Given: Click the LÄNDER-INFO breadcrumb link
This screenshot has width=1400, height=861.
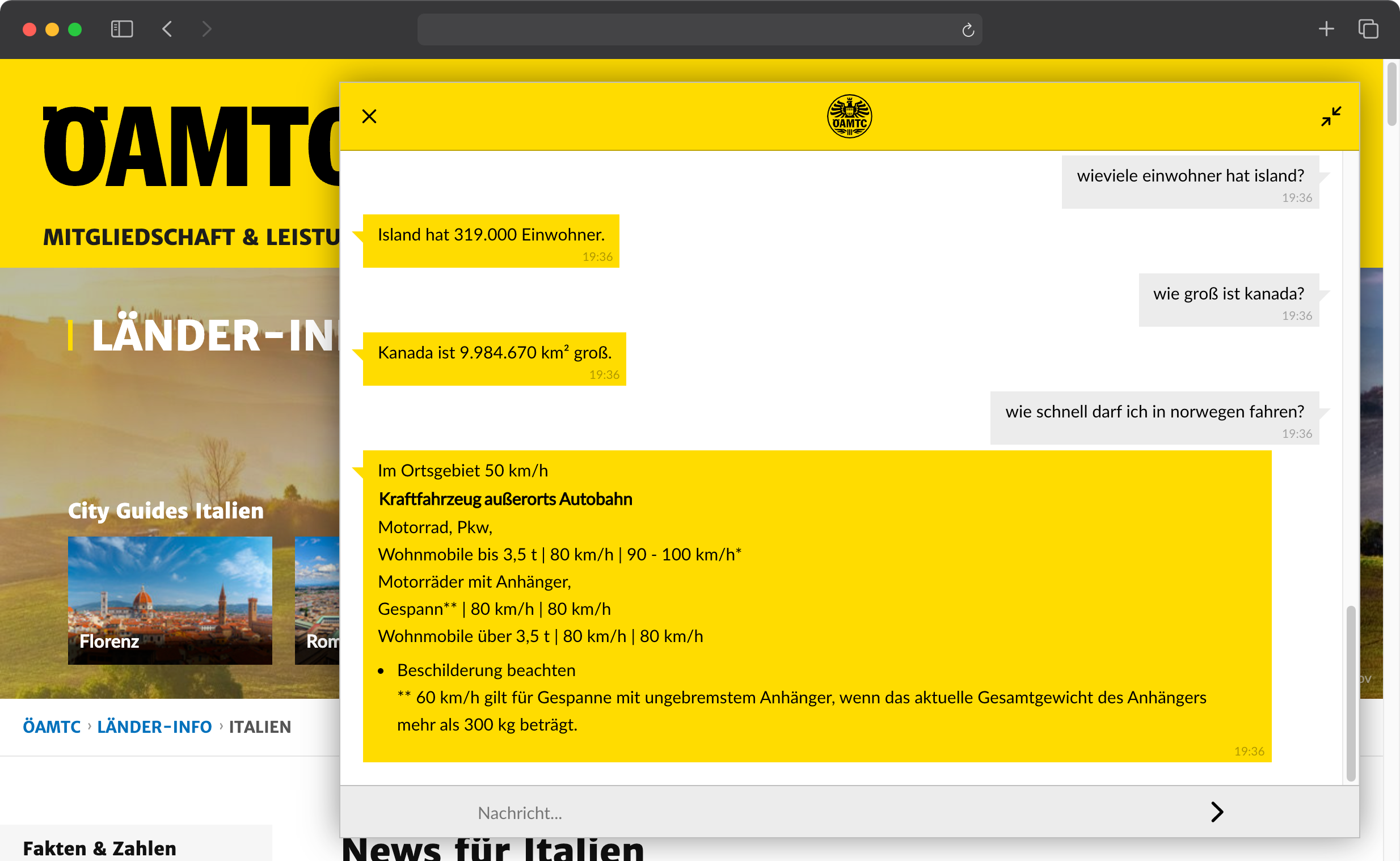Looking at the screenshot, I should coord(154,727).
